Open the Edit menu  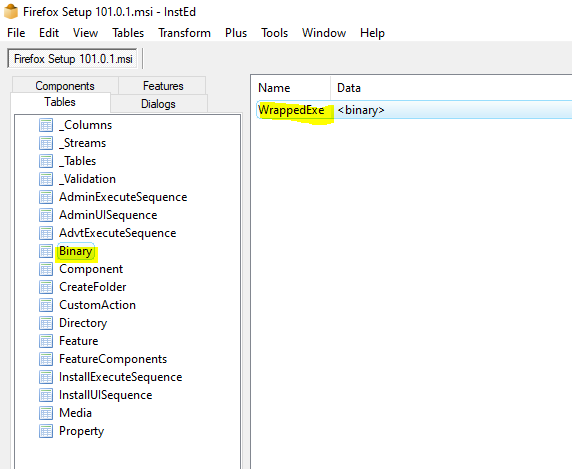pos(49,33)
